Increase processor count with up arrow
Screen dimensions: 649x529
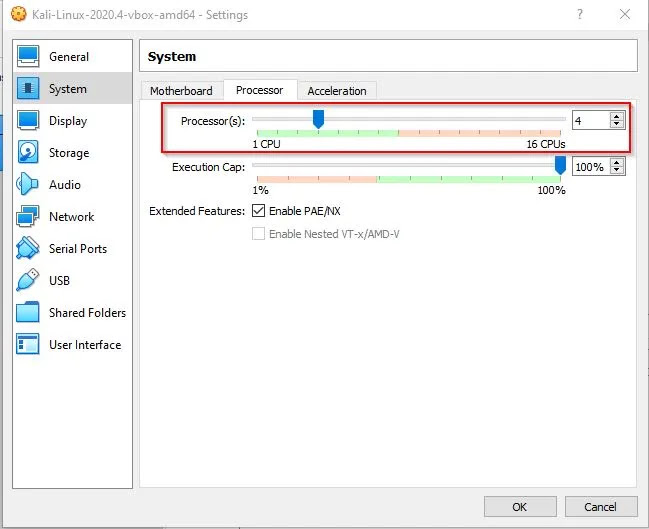[x=617, y=116]
